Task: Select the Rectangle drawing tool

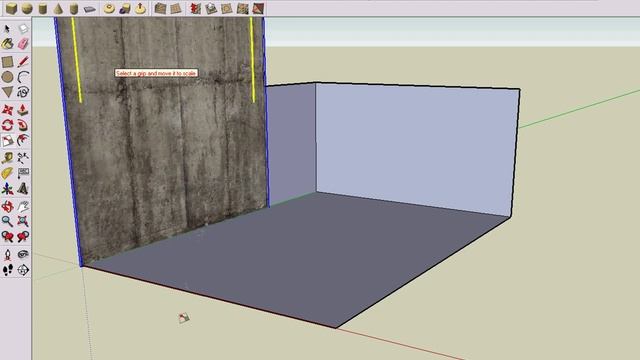Action: tap(7, 62)
